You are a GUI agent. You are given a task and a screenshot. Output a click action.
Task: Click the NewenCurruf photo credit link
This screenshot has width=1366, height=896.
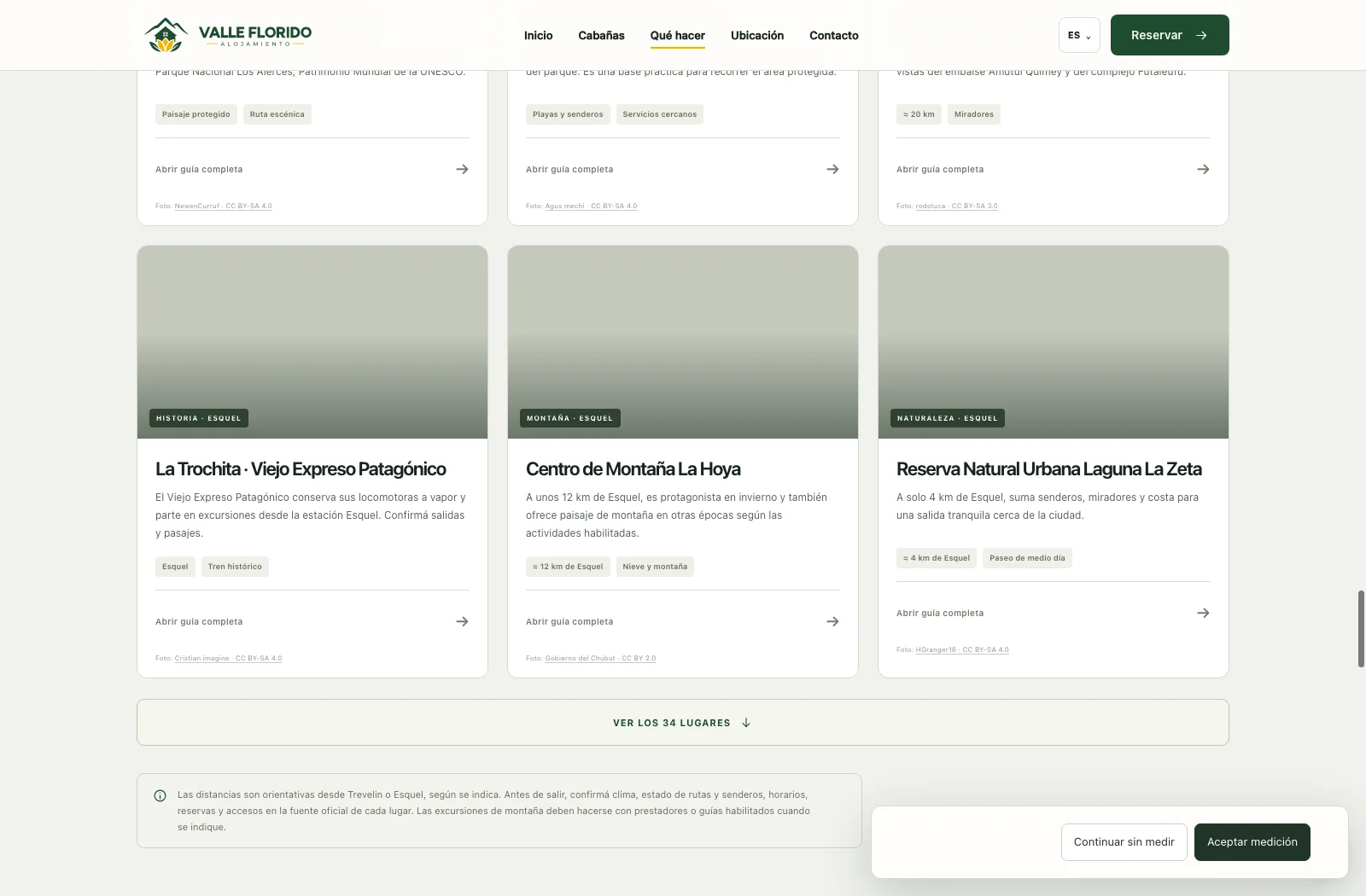point(224,206)
